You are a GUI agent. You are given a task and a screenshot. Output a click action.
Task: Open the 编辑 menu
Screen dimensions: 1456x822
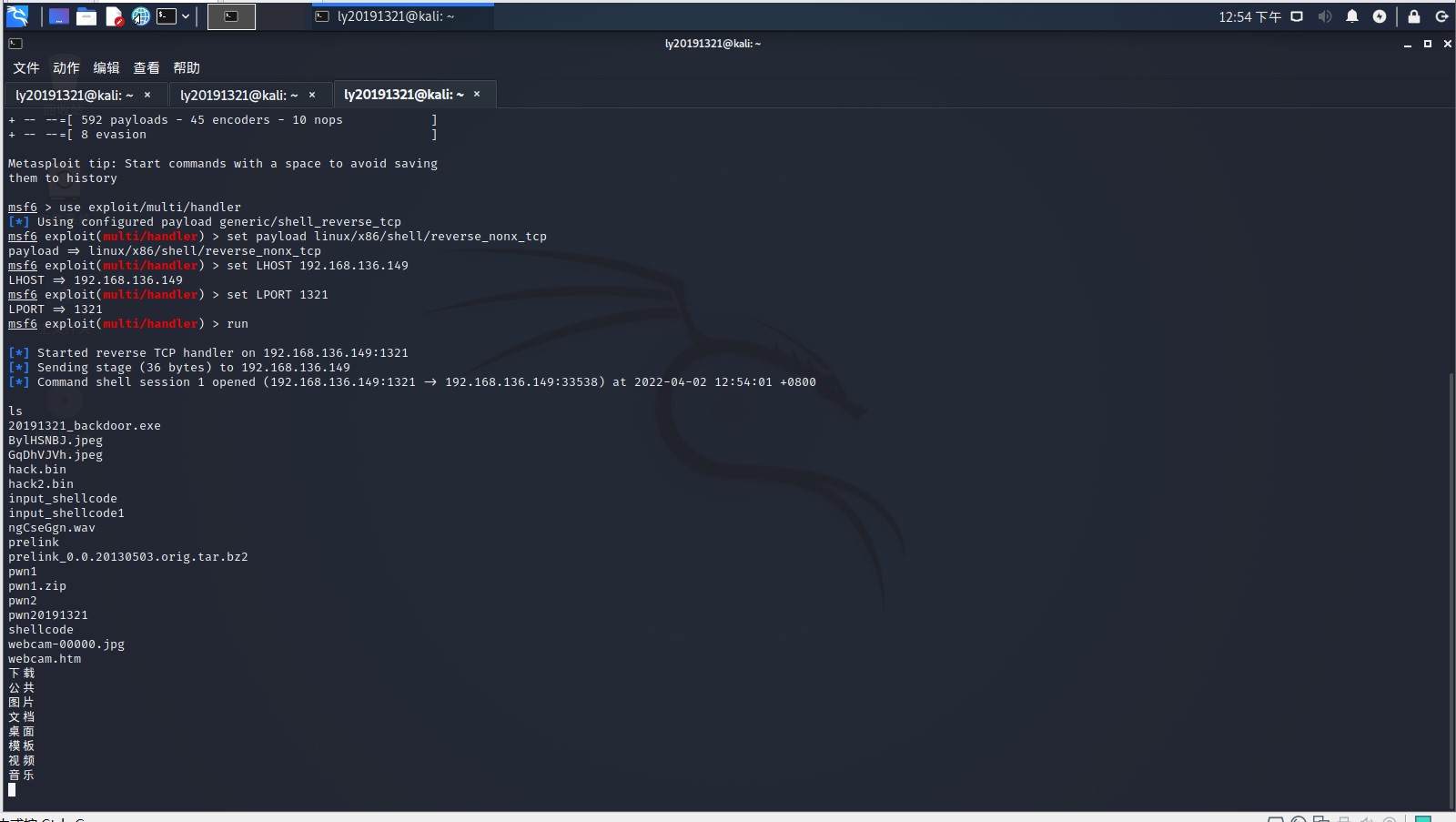[x=106, y=68]
